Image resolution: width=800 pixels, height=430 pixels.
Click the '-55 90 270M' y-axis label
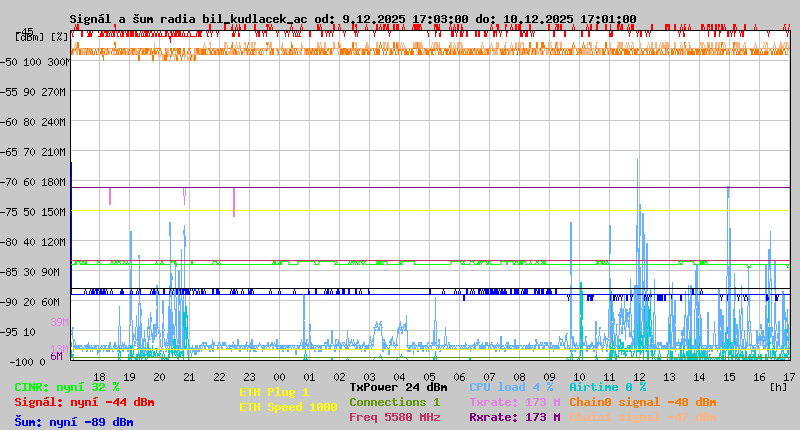(33, 92)
